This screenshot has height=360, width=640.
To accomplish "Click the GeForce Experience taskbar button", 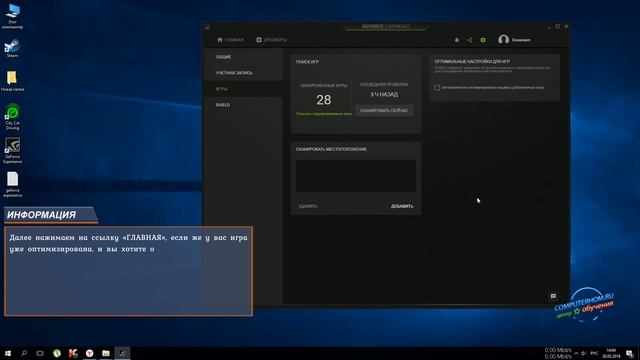I will (122, 353).
